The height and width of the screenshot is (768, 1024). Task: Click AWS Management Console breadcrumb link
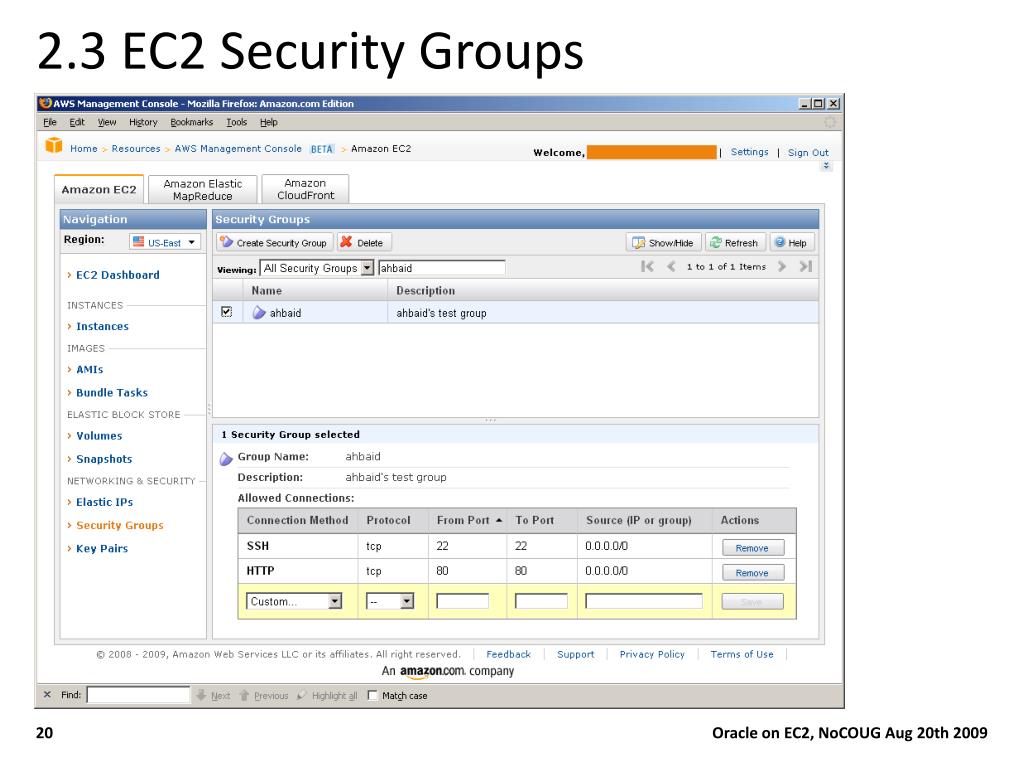pos(238,148)
